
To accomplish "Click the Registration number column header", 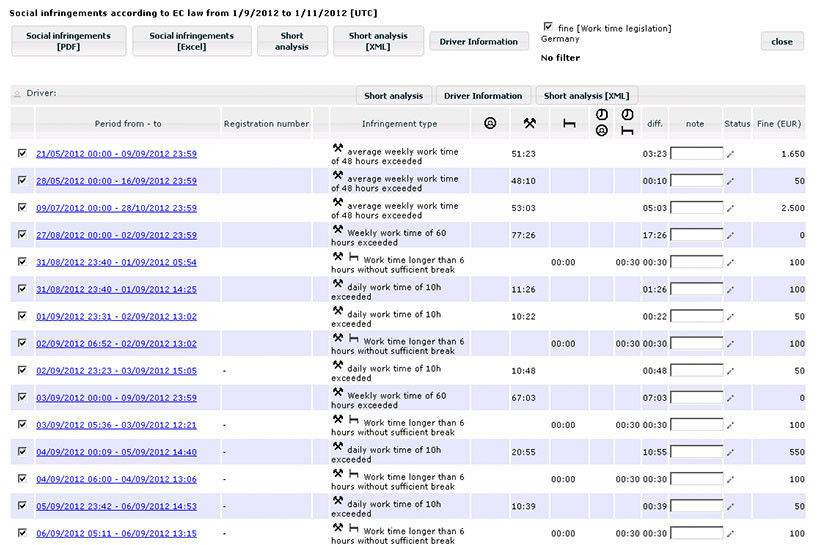I will pyautogui.click(x=266, y=124).
